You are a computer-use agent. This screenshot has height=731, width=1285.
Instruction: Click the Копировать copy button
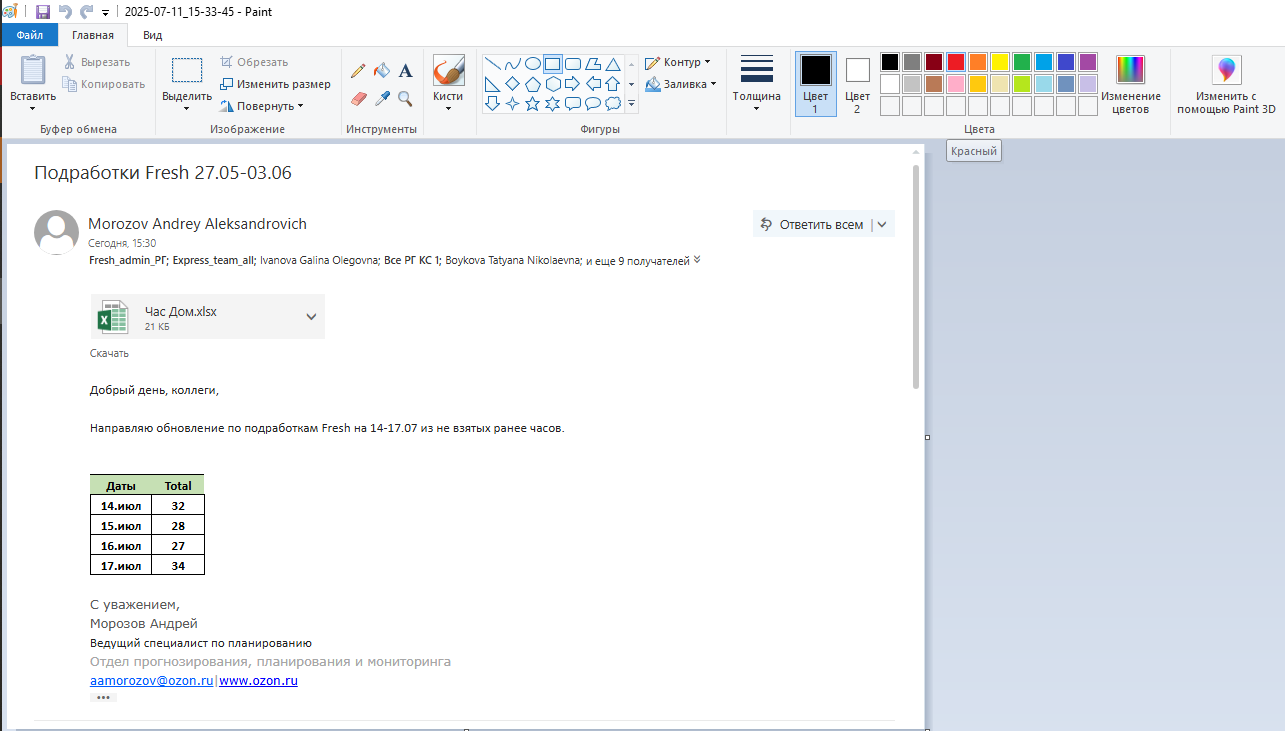(103, 84)
